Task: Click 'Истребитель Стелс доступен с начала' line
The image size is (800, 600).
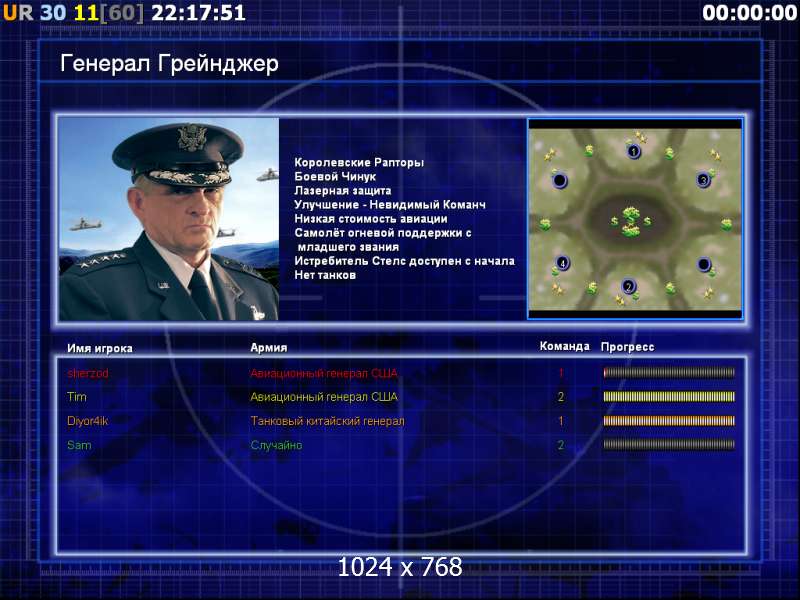Action: click(404, 261)
